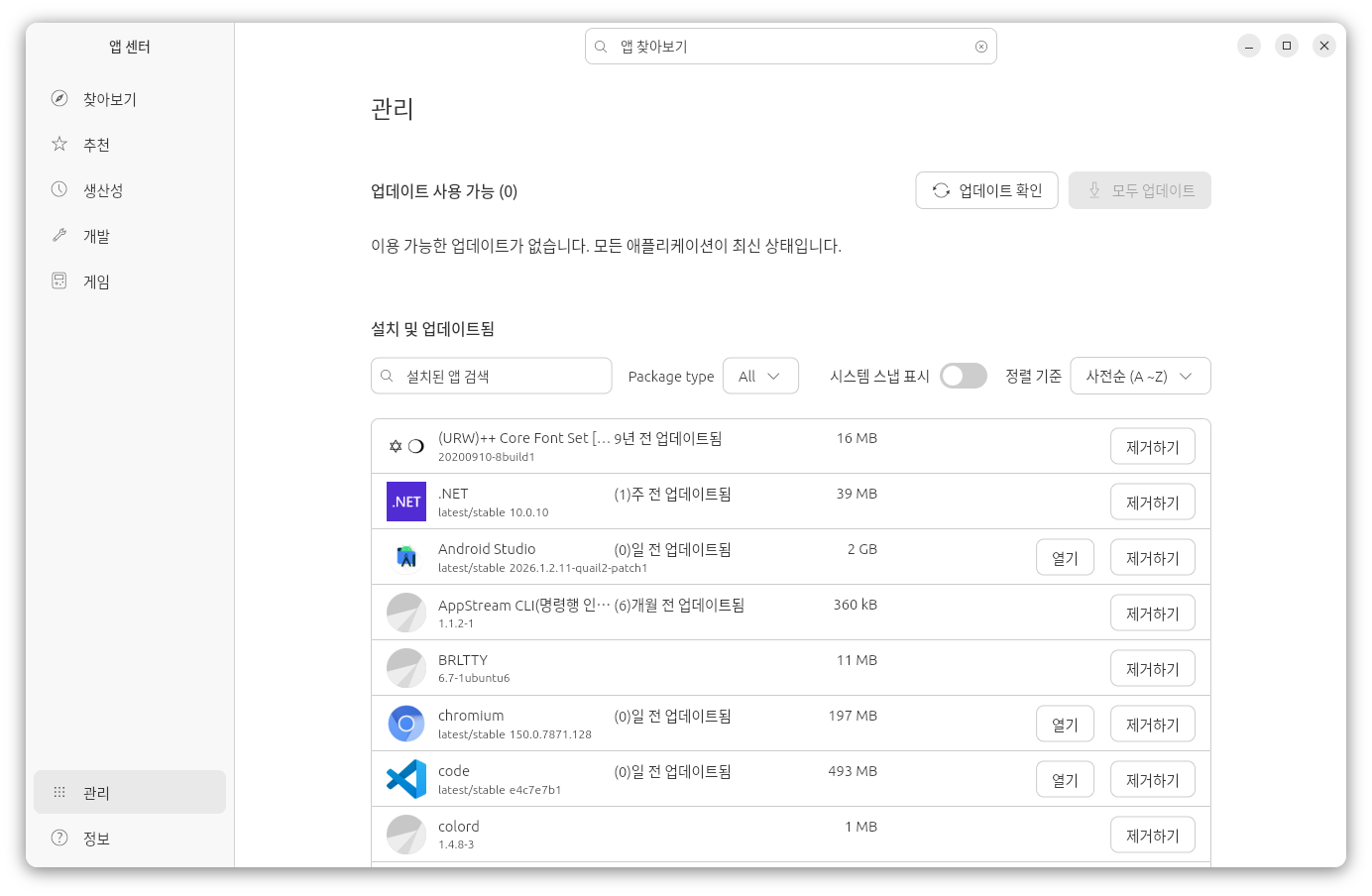Minimize the 앱 센터 window
Viewport: 1372px width, 896px height.
coord(1249,46)
